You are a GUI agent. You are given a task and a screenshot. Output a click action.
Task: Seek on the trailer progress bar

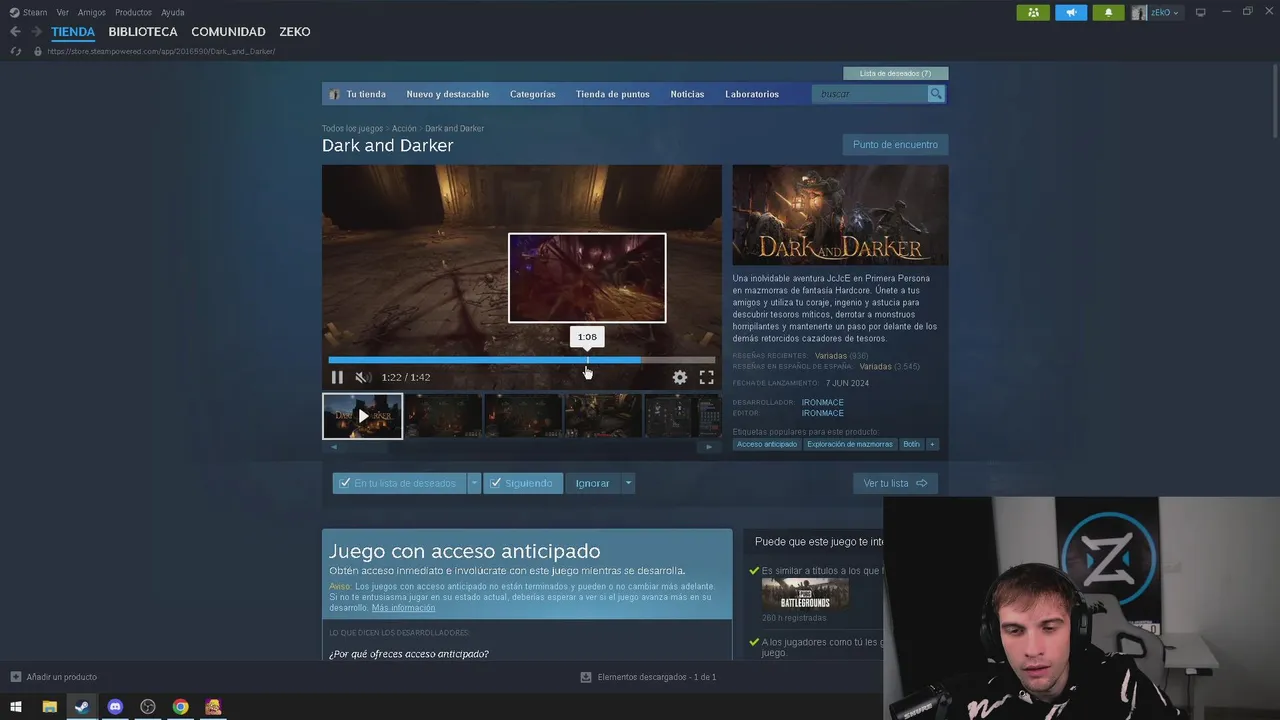[521, 360]
